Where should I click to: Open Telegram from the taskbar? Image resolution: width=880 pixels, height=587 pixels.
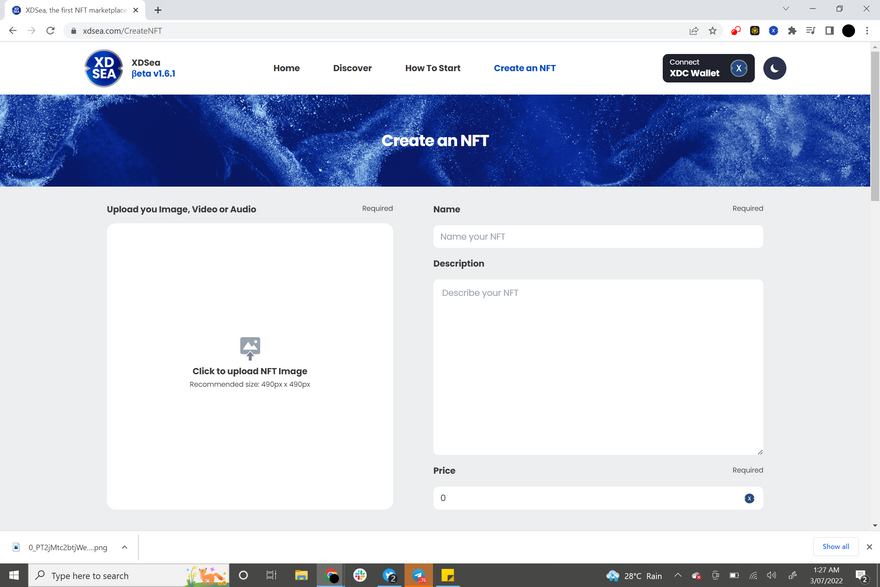pyautogui.click(x=419, y=576)
